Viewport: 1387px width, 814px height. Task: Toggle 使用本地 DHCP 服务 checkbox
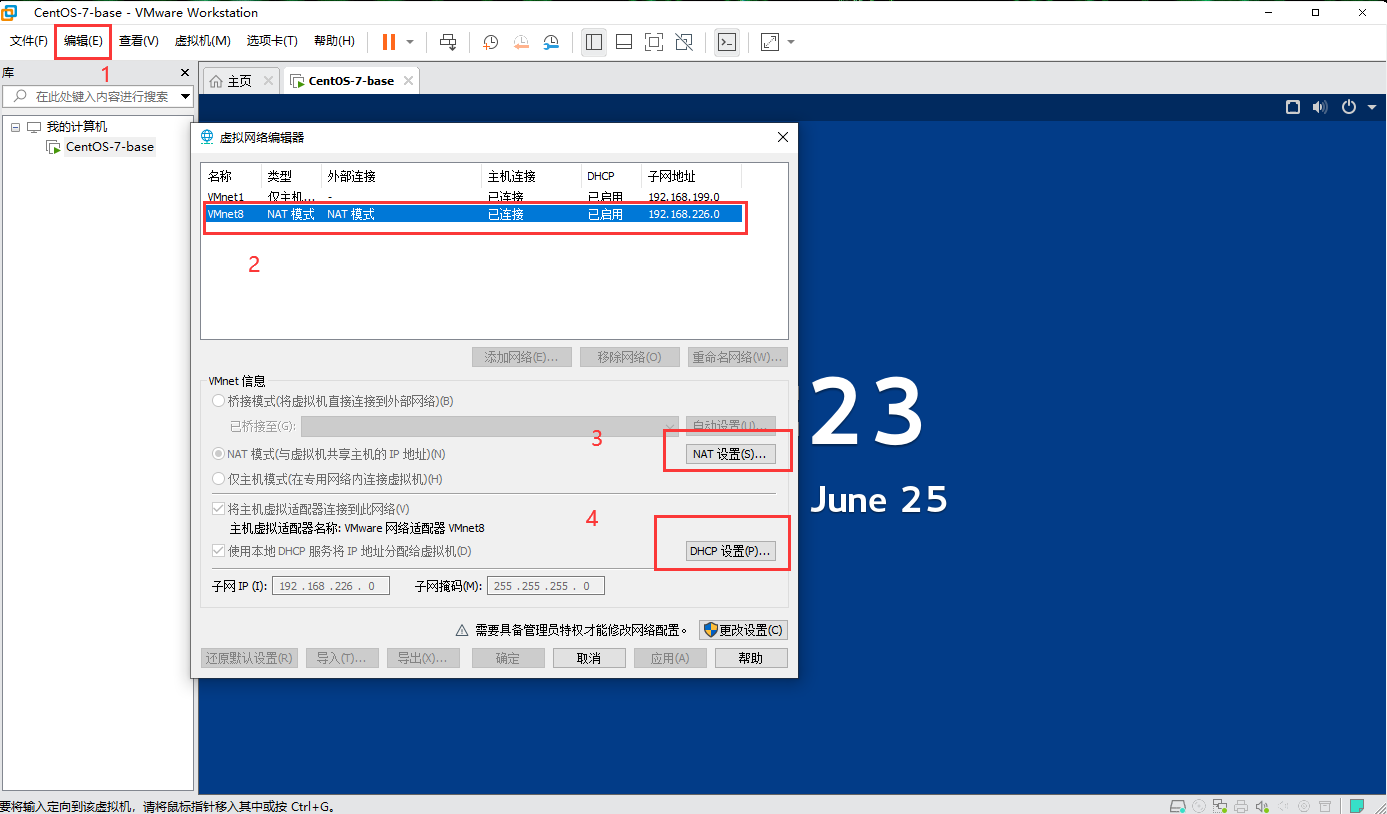click(x=218, y=551)
